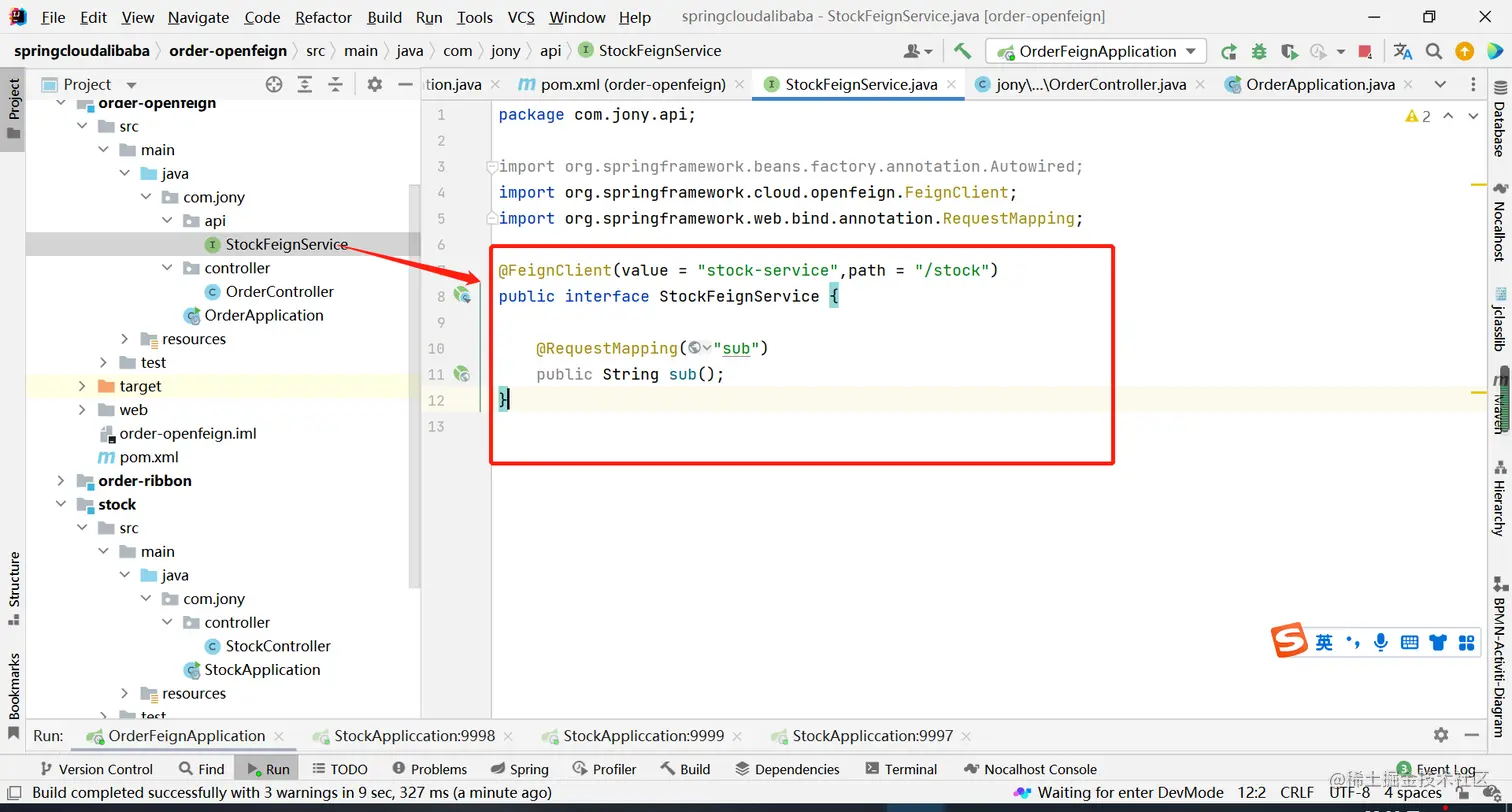The width and height of the screenshot is (1512, 812).
Task: Open the OrderFeignApplication run configuration dropdown
Action: click(1096, 51)
